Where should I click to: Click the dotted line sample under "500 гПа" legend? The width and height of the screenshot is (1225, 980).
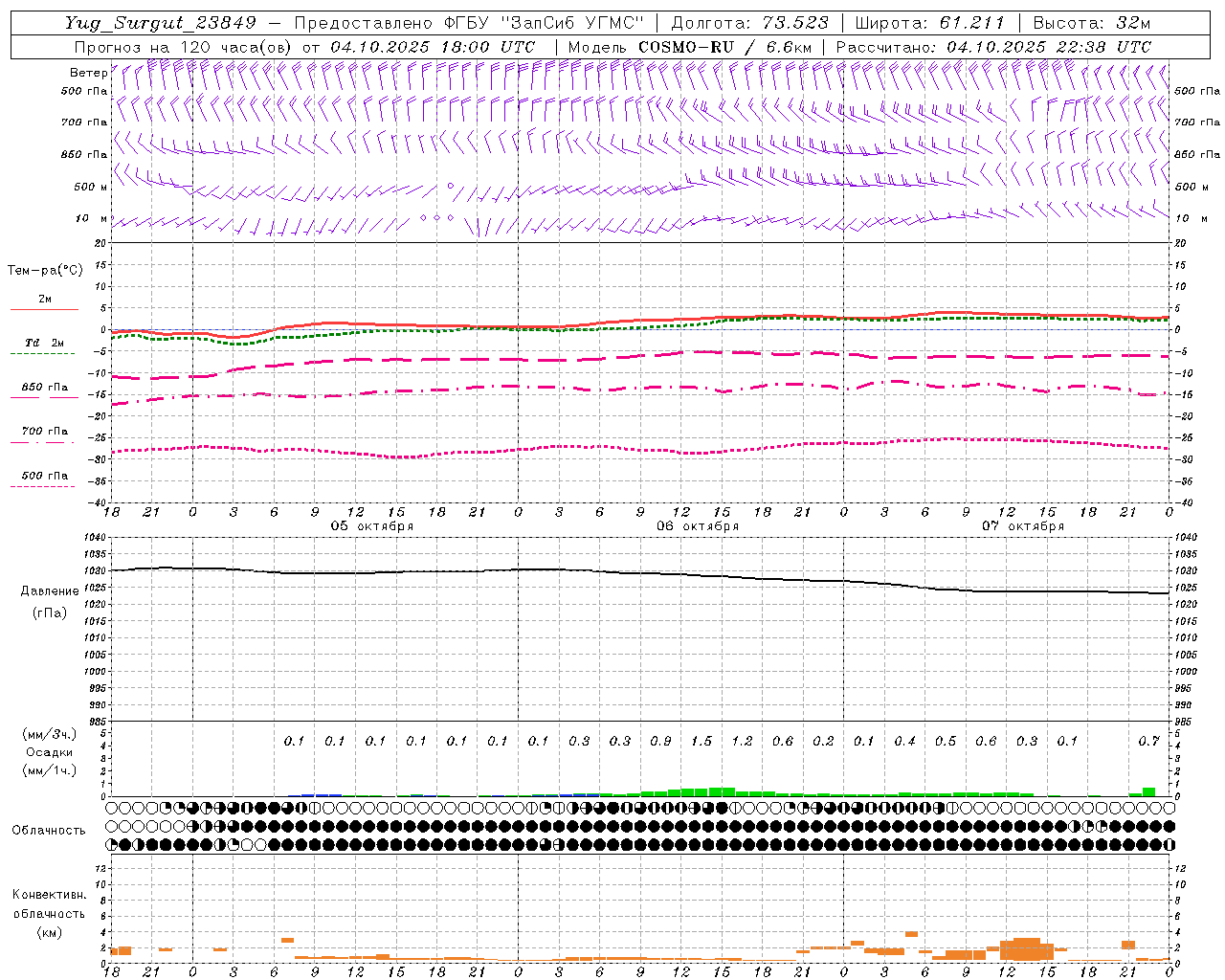(x=42, y=486)
